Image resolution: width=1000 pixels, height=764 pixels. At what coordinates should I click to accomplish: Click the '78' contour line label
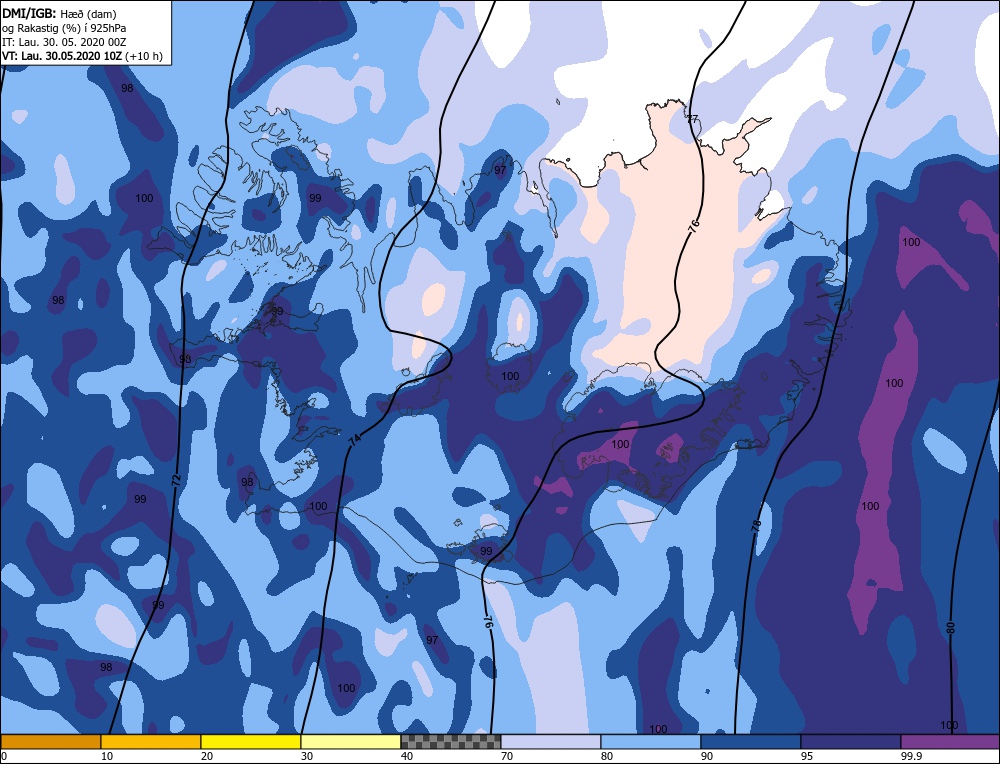(756, 526)
